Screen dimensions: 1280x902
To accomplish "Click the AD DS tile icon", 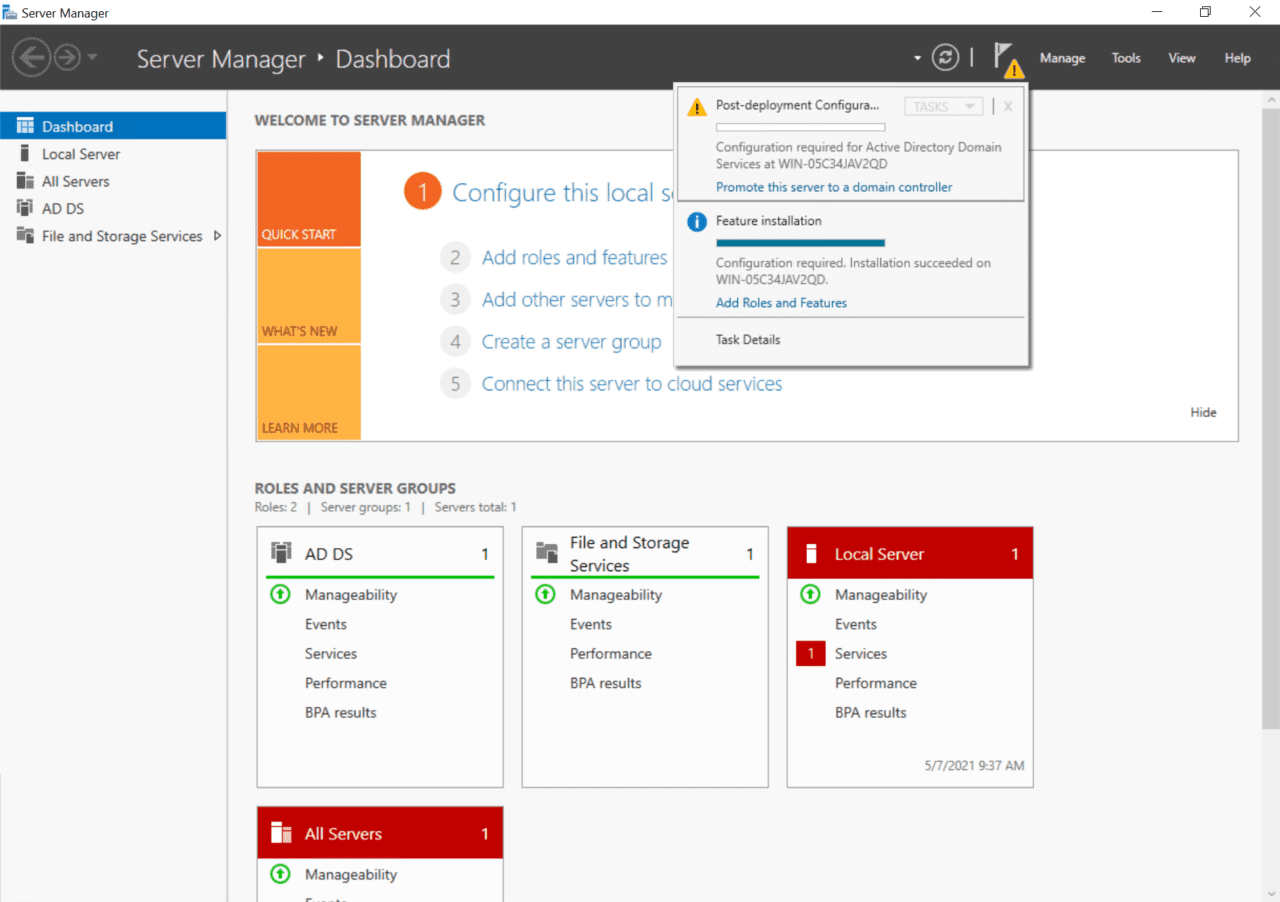I will click(281, 553).
